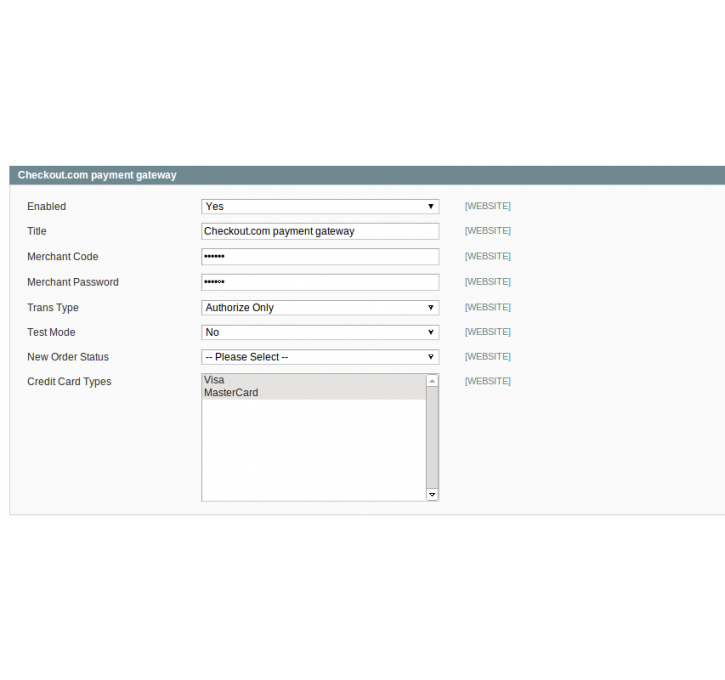
Task: Click the [WEBSITE] scope tag beside Title
Action: (x=488, y=231)
